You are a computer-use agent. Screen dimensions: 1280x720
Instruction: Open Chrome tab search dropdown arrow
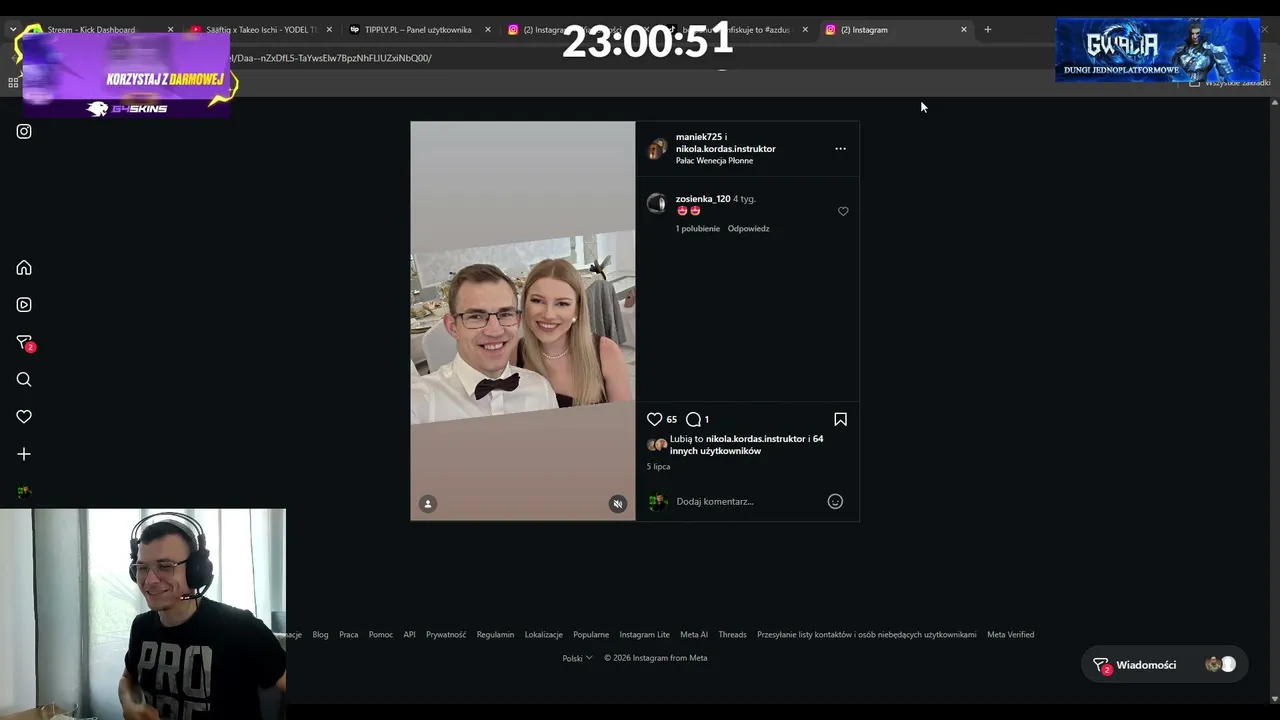[13, 29]
